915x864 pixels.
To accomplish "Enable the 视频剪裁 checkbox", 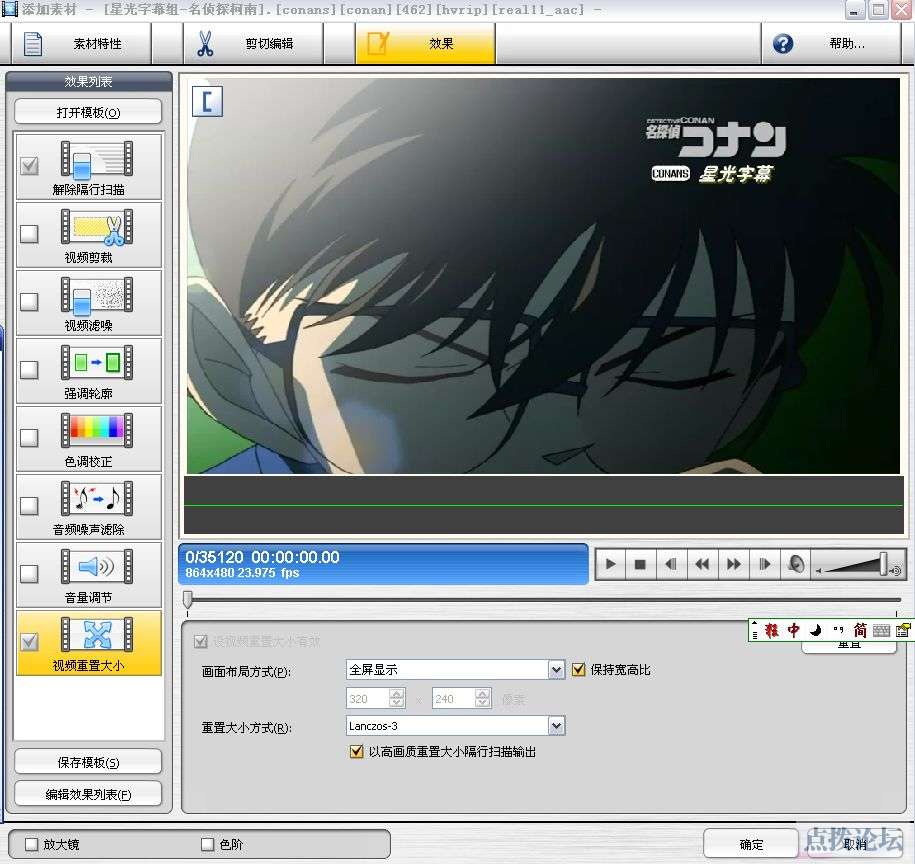I will (29, 234).
